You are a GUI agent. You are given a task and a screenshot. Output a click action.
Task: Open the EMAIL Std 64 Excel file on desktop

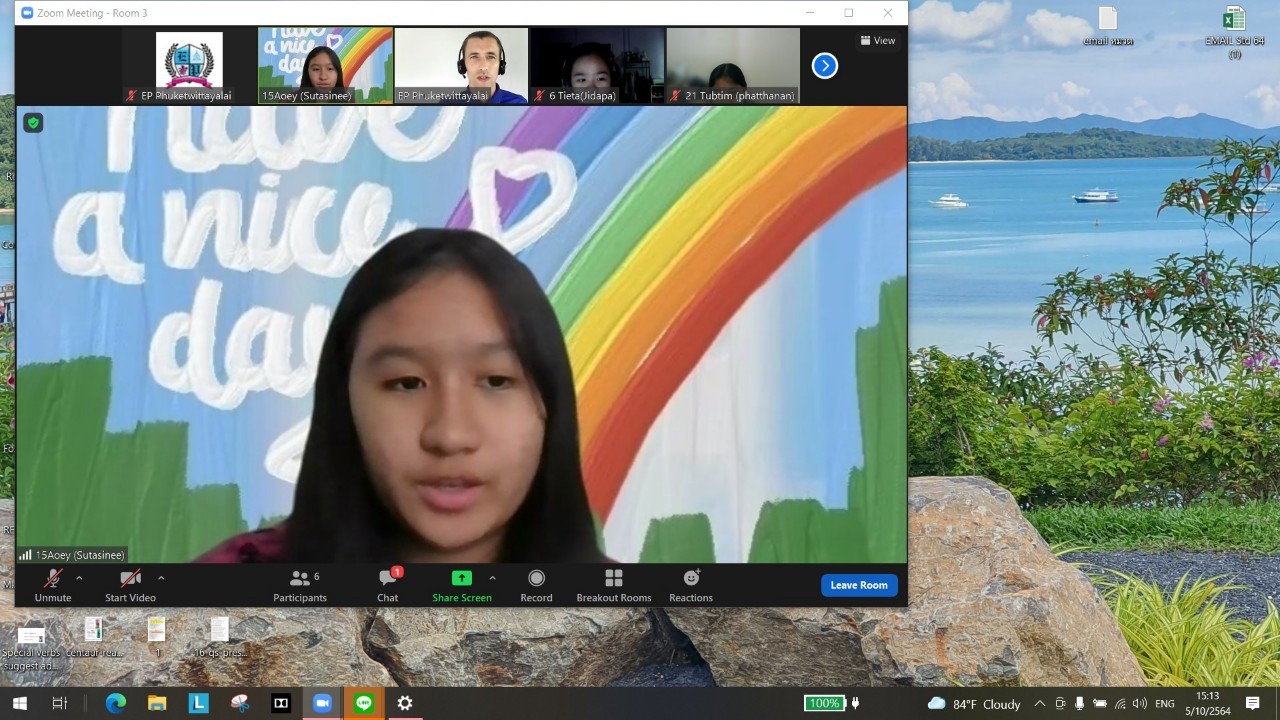[x=1234, y=31]
